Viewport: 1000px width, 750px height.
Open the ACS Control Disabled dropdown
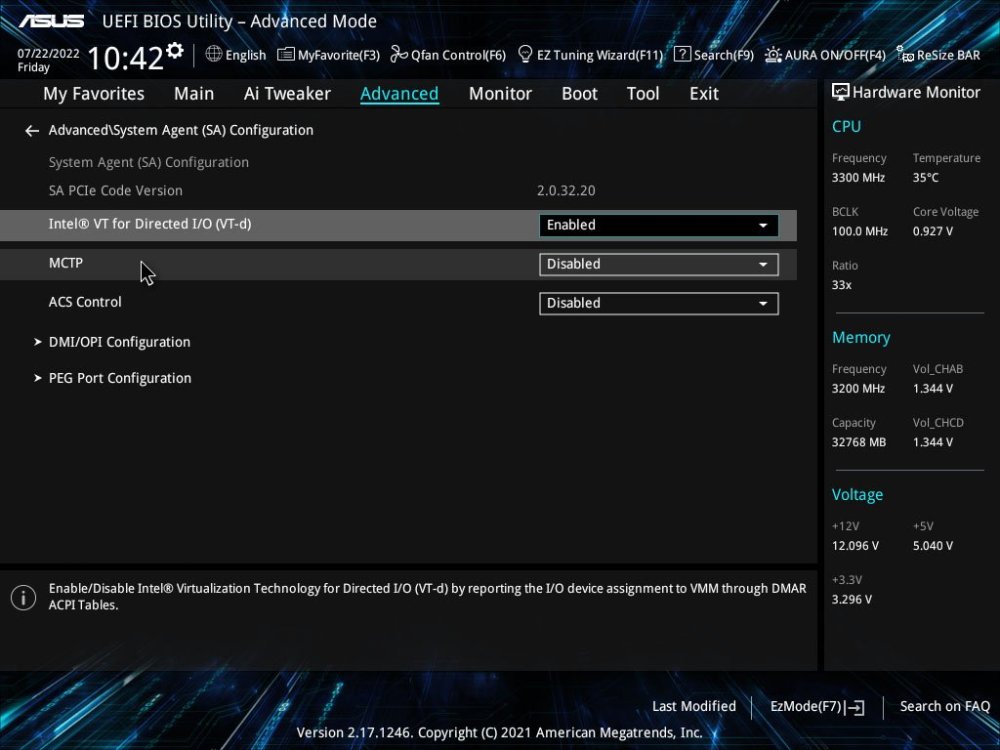[658, 304]
